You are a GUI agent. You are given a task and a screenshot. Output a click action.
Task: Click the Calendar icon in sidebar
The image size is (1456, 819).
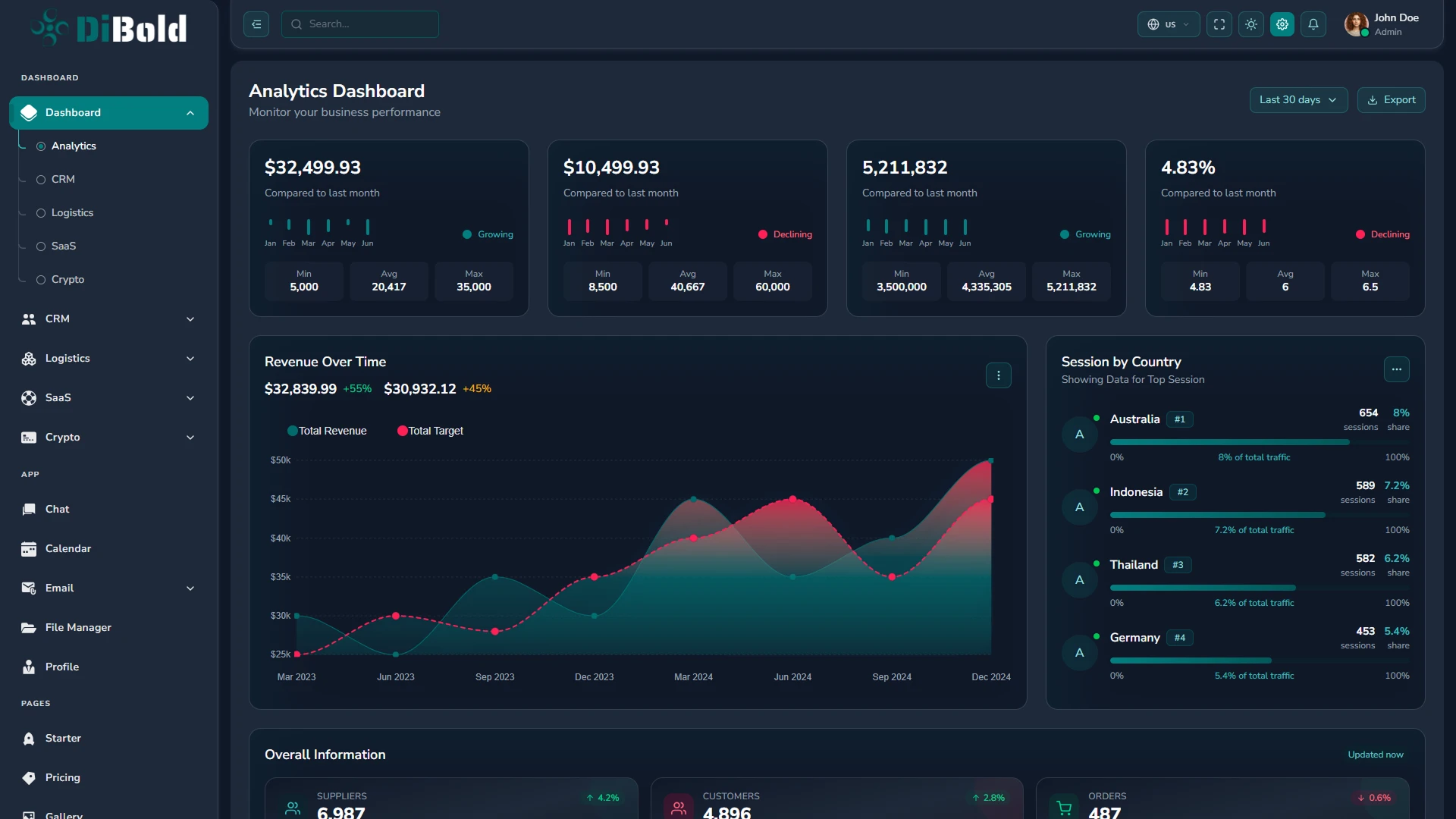(29, 549)
